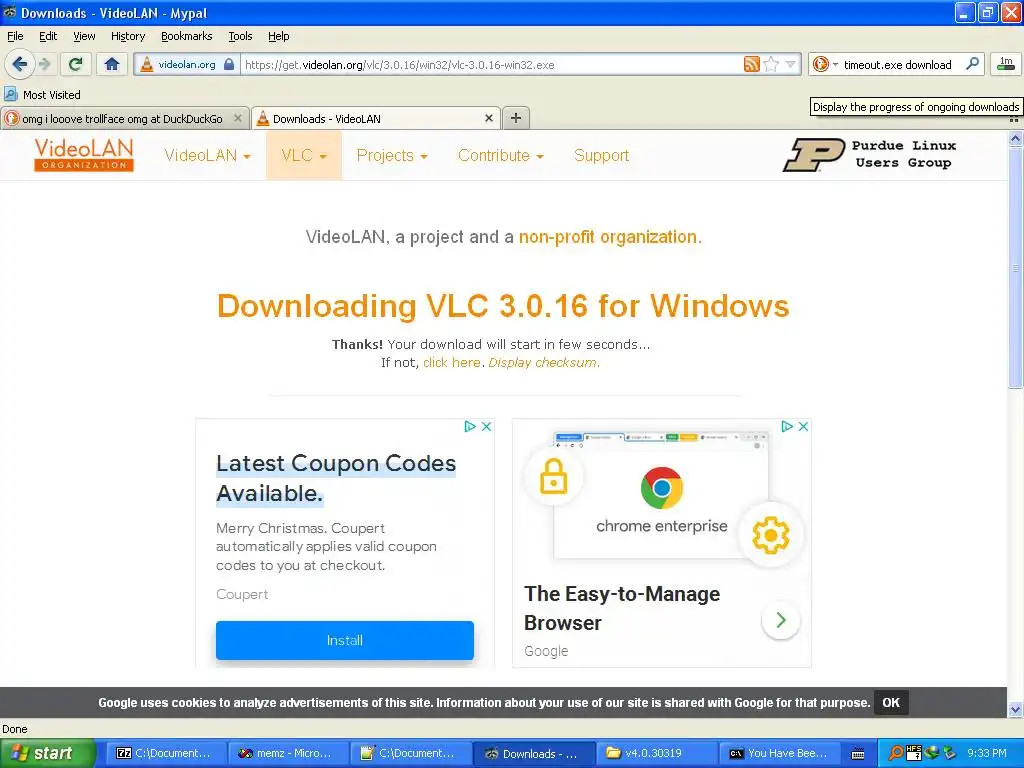Switch to memz - Microsoft taskbar window

tap(288, 753)
